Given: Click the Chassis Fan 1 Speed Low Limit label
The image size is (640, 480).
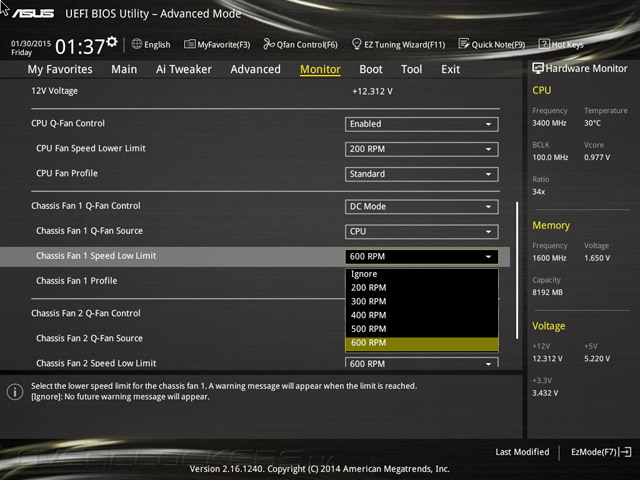Looking at the screenshot, I should [96, 256].
